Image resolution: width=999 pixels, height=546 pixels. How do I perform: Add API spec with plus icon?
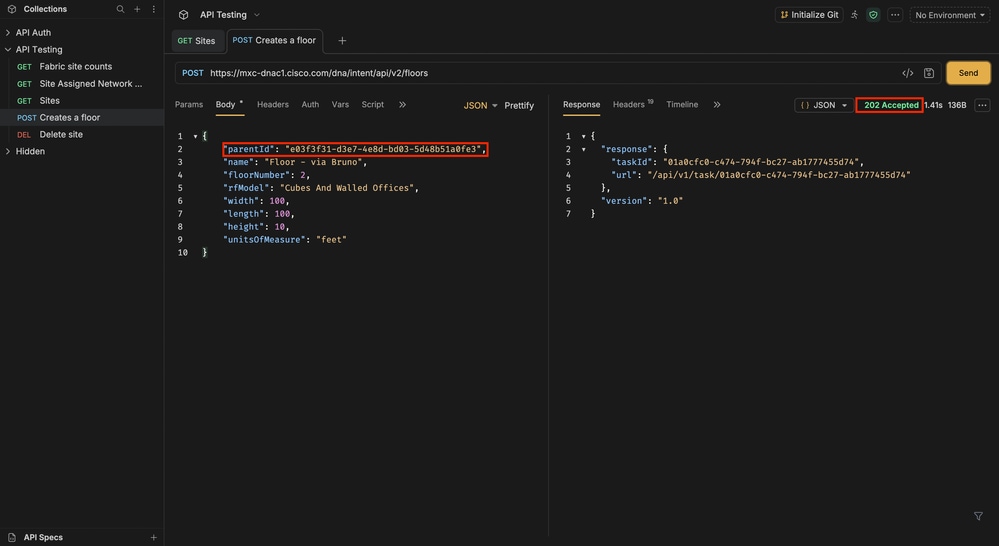point(154,538)
